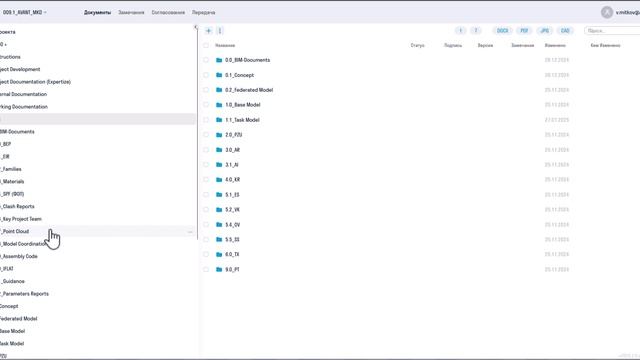Image resolution: width=640 pixels, height=360 pixels.
Task: Click the 9.0_PT folder icon
Action: coord(219,269)
